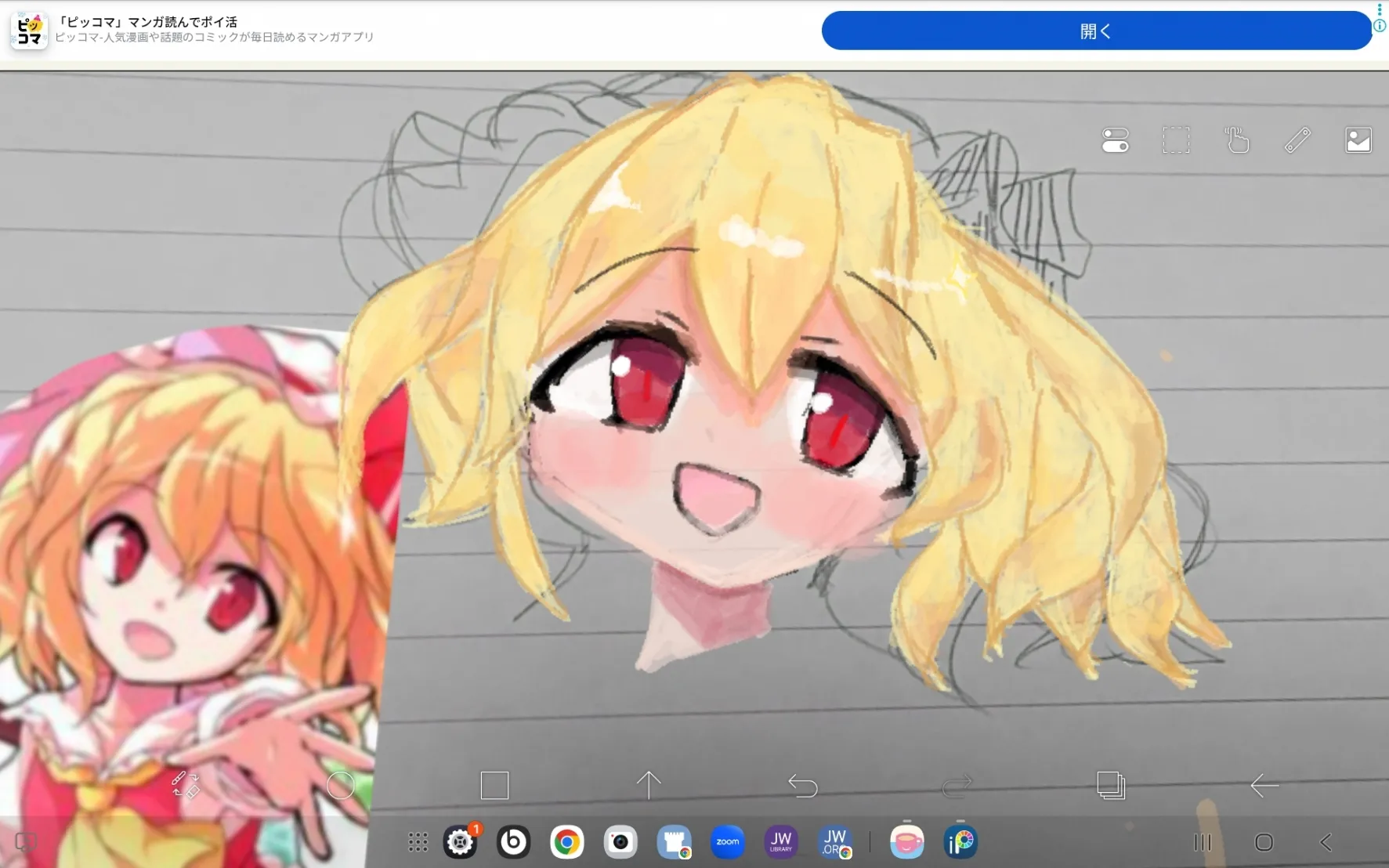This screenshot has height=868, width=1389.
Task: Launch Google Chrome from the taskbar
Action: pyautogui.click(x=567, y=842)
